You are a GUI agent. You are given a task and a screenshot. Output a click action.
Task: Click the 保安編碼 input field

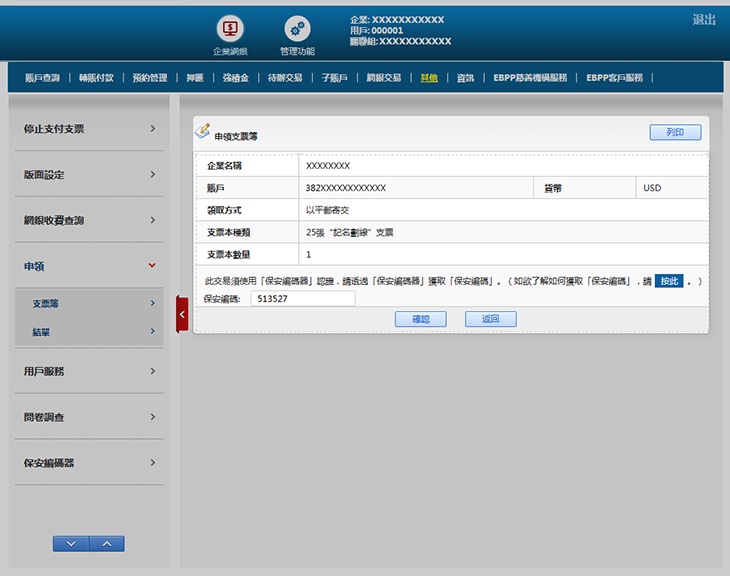pos(302,298)
